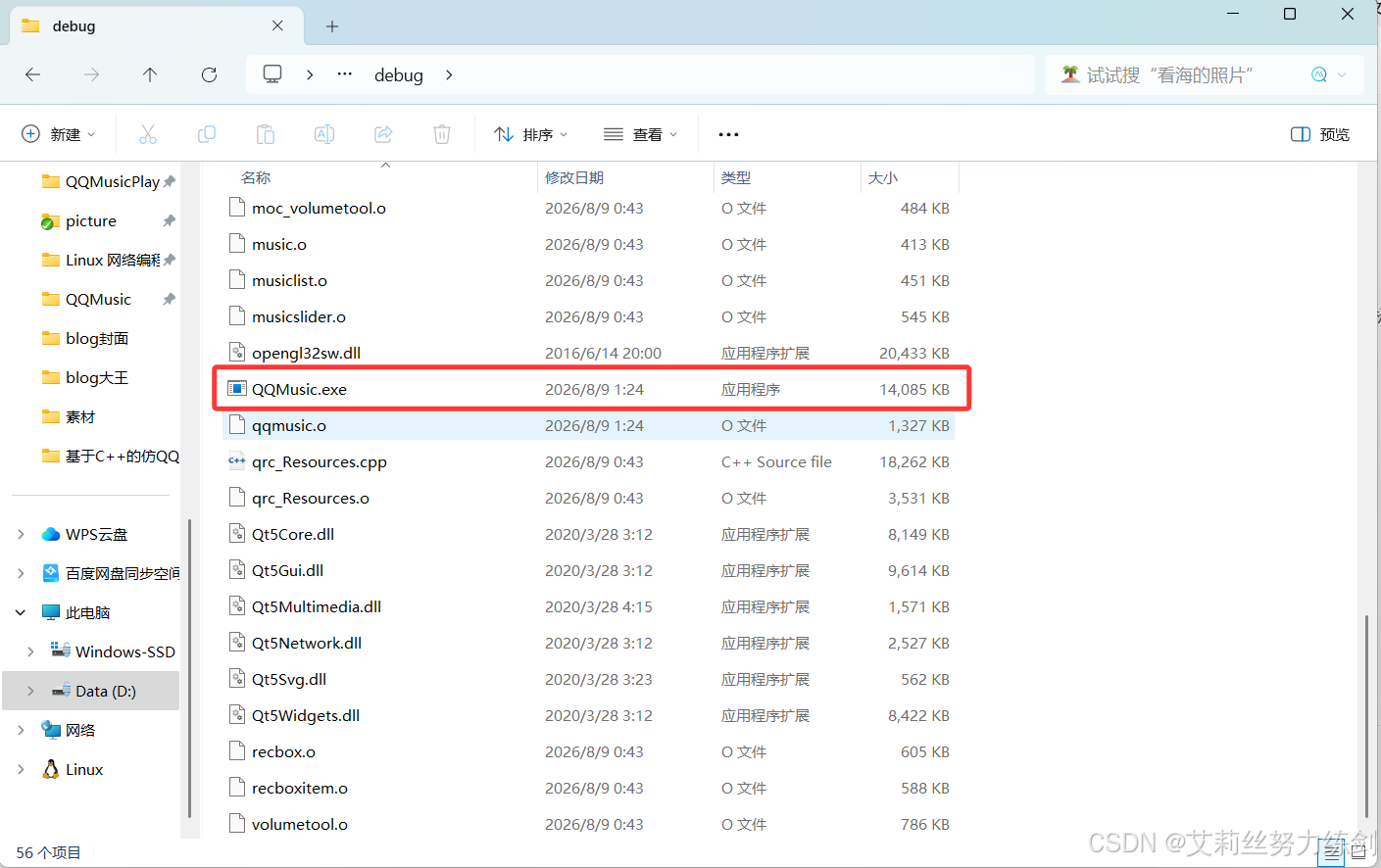
Task: Sort files by 修改日期 column
Action: click(625, 177)
